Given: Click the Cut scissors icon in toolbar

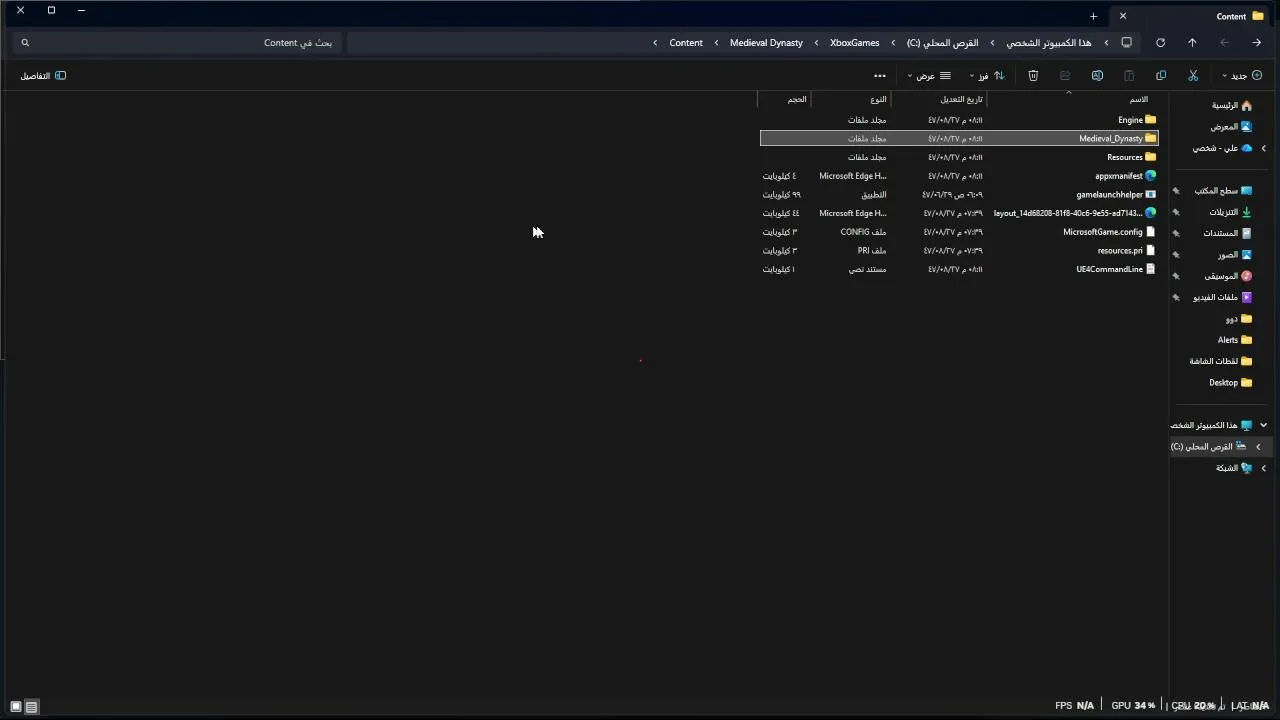Looking at the screenshot, I should [1193, 76].
